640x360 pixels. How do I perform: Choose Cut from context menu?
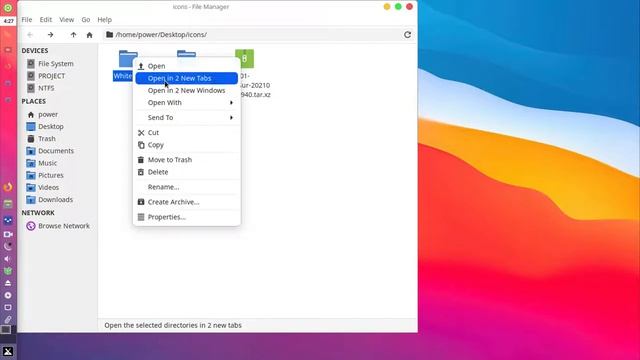[187, 133]
